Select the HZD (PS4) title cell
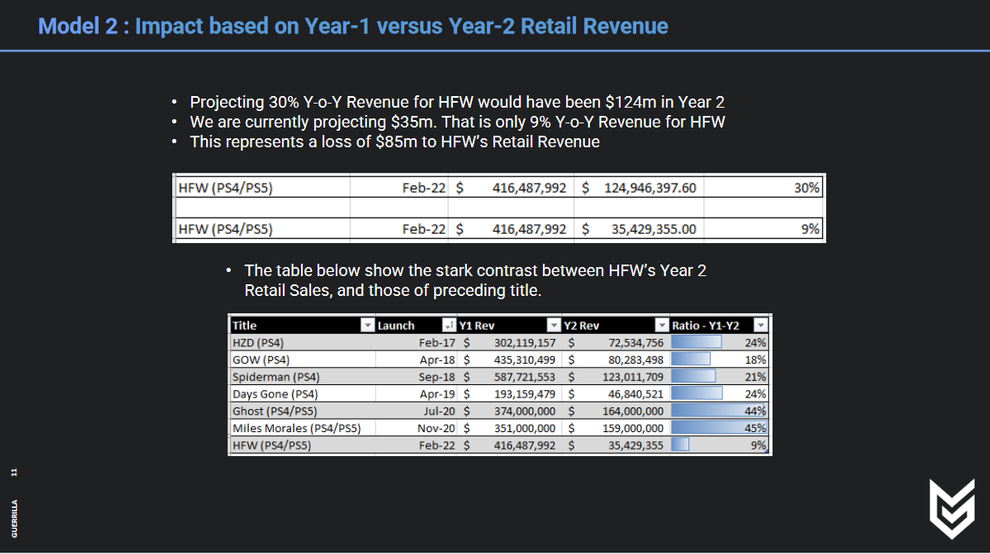Screen dimensions: 990x554 click(x=302, y=342)
